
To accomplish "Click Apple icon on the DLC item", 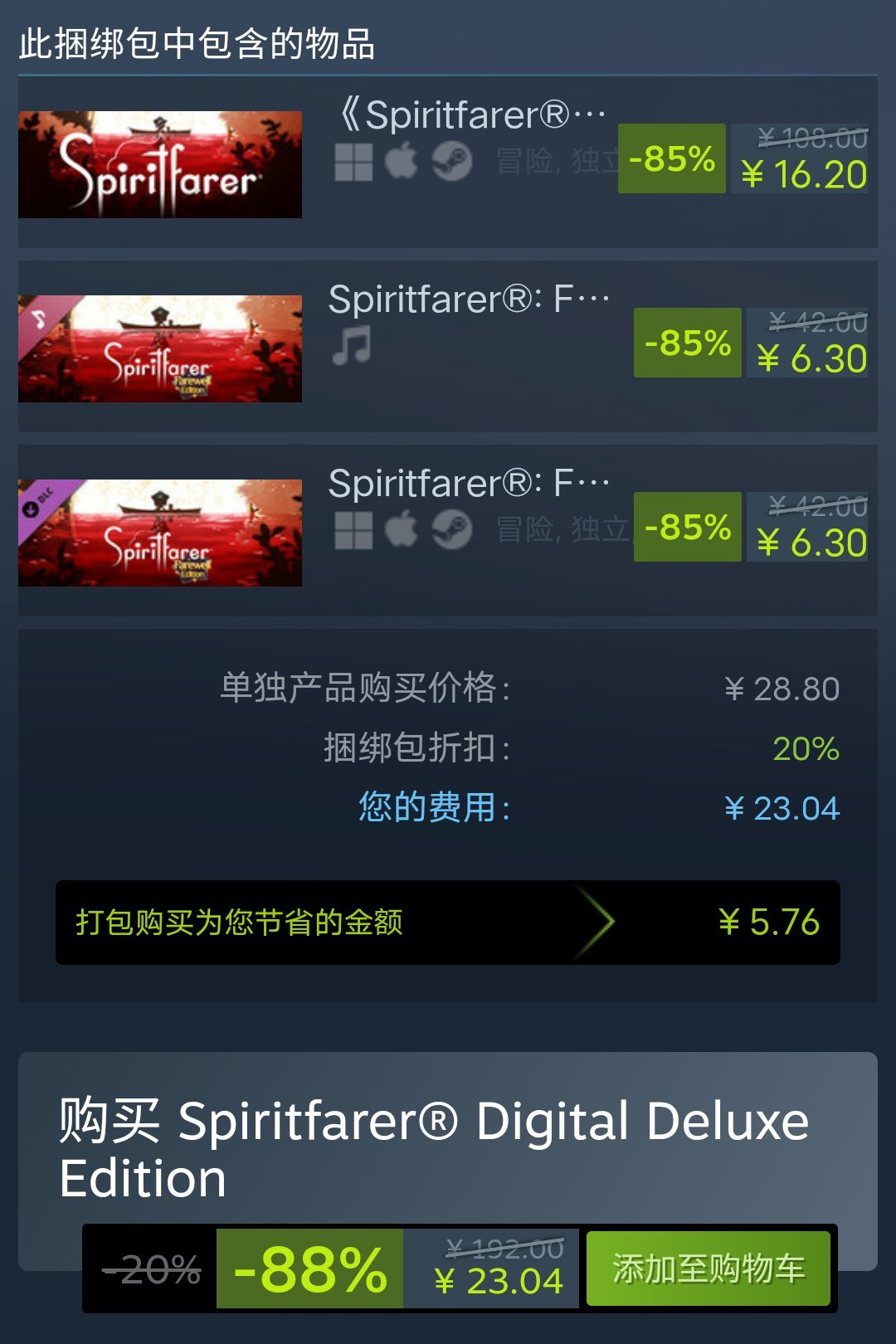I will pos(402,529).
